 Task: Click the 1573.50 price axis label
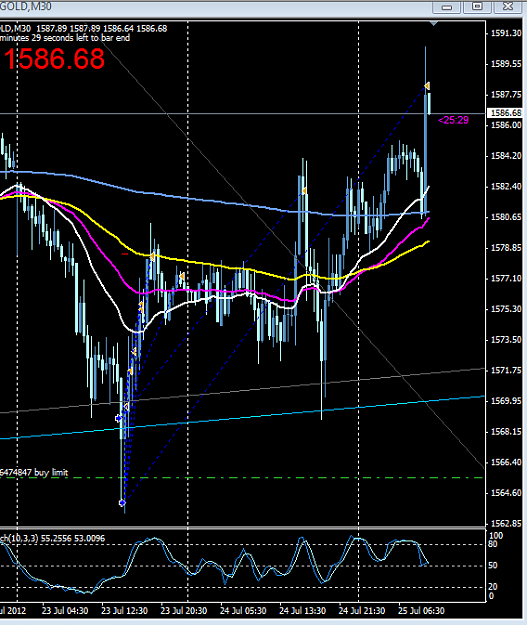(x=506, y=340)
